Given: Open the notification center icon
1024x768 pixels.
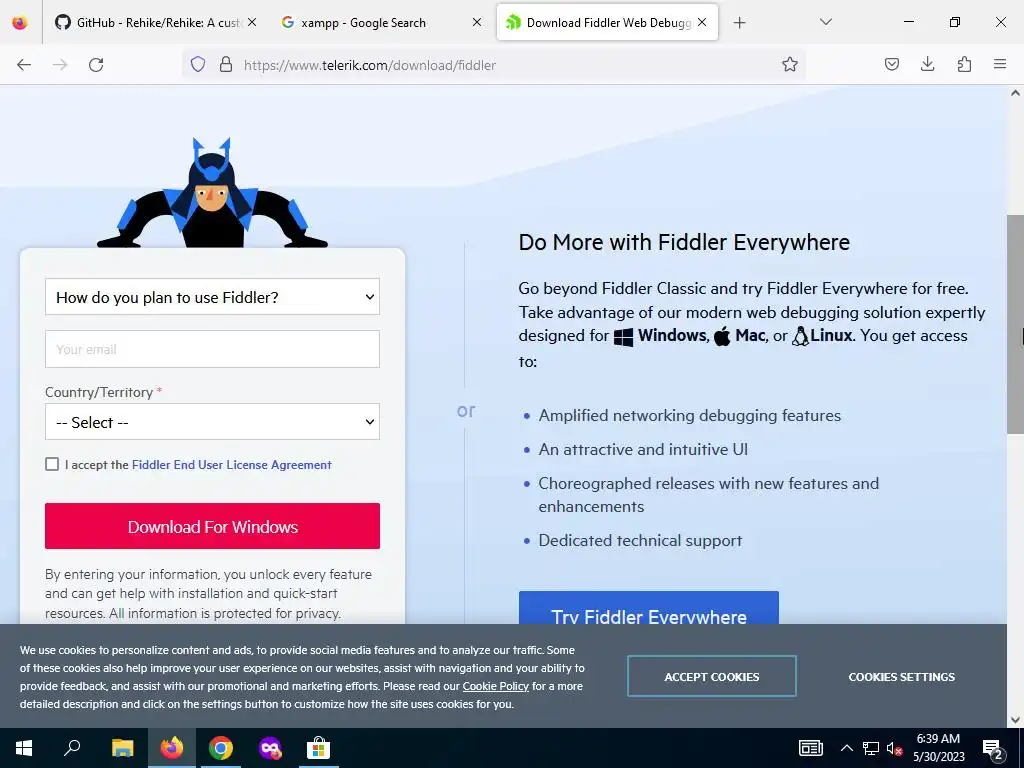Looking at the screenshot, I should click(x=993, y=748).
